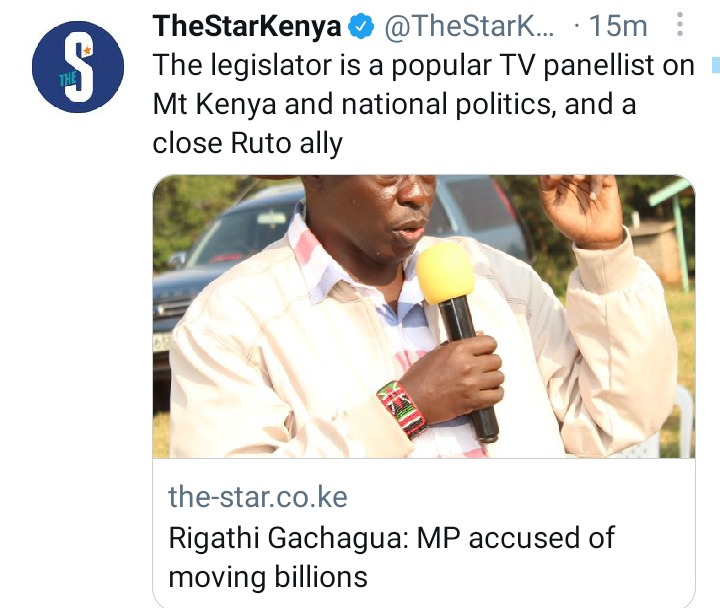
Task: Click the 'moving billions' headline line
Action: point(268,577)
